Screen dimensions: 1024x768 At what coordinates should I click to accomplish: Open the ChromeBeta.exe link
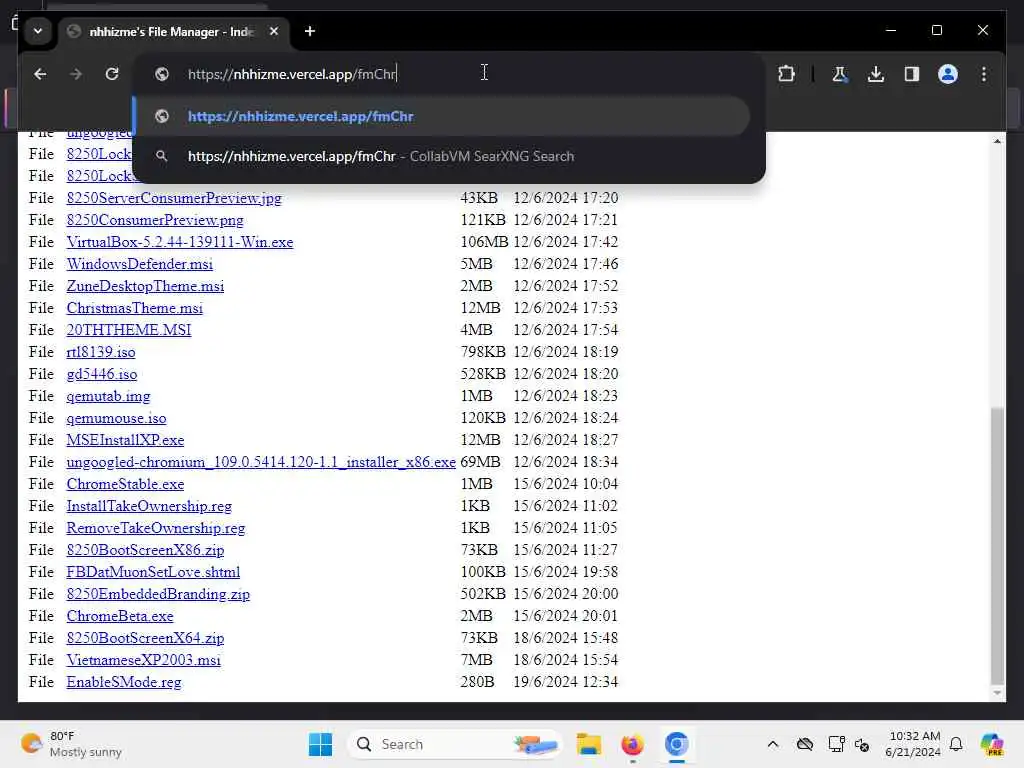click(120, 616)
